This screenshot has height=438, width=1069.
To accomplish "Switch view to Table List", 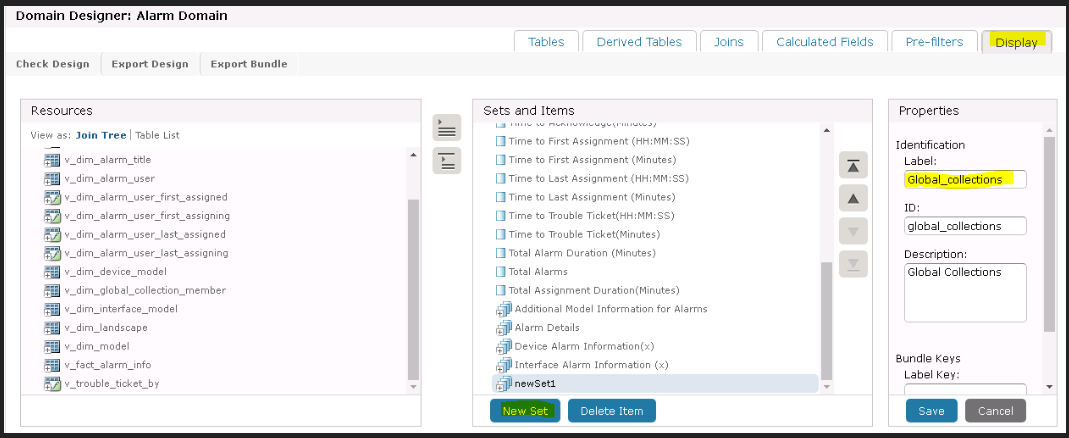I will point(157,135).
